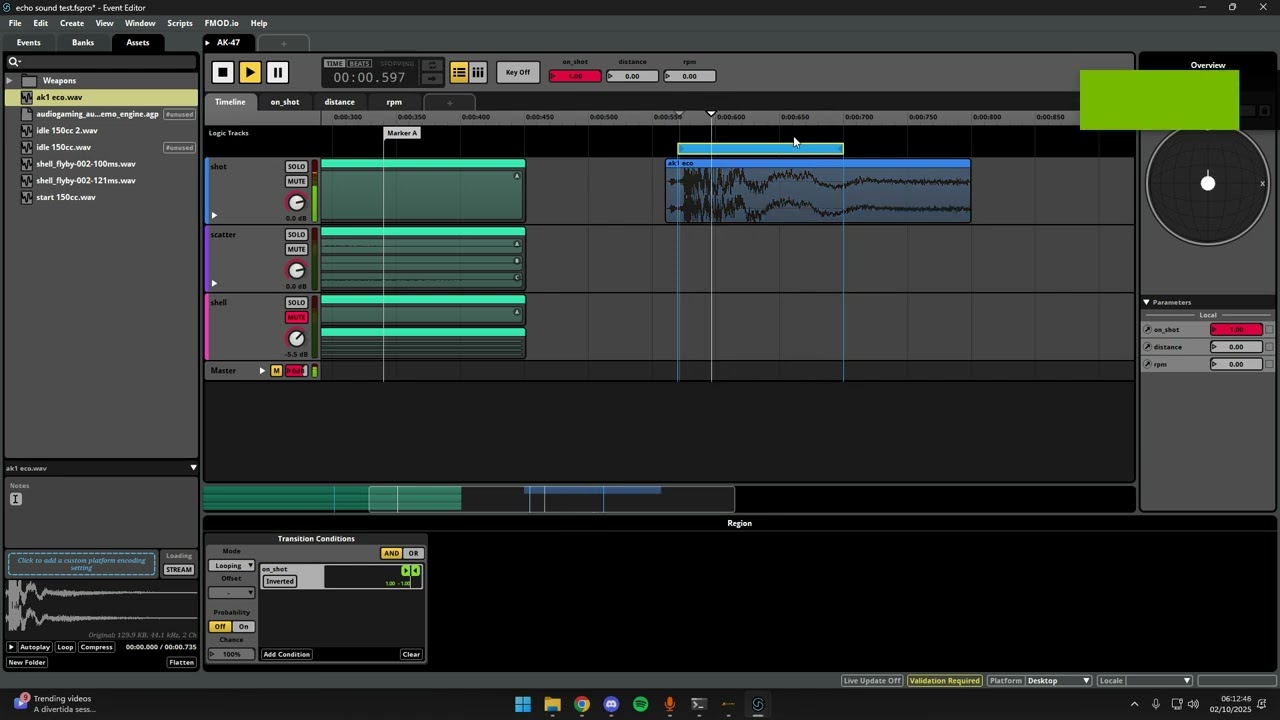The image size is (1280, 720).
Task: Switch to vertical bars track view icon
Action: 478,72
